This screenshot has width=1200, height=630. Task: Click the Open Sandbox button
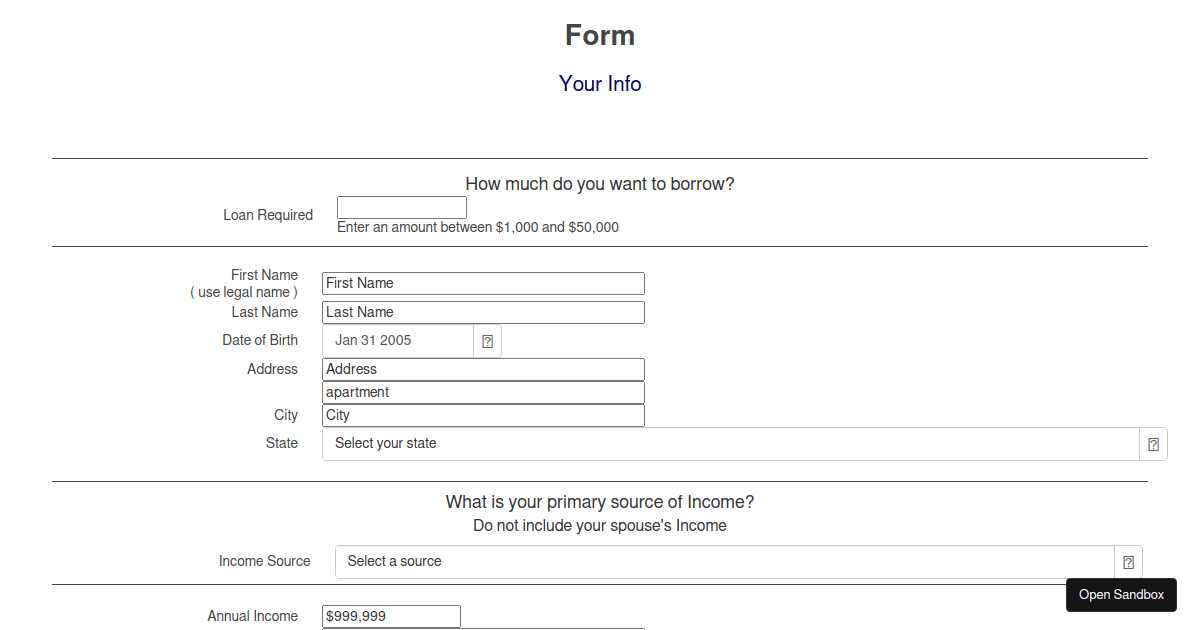point(1121,595)
